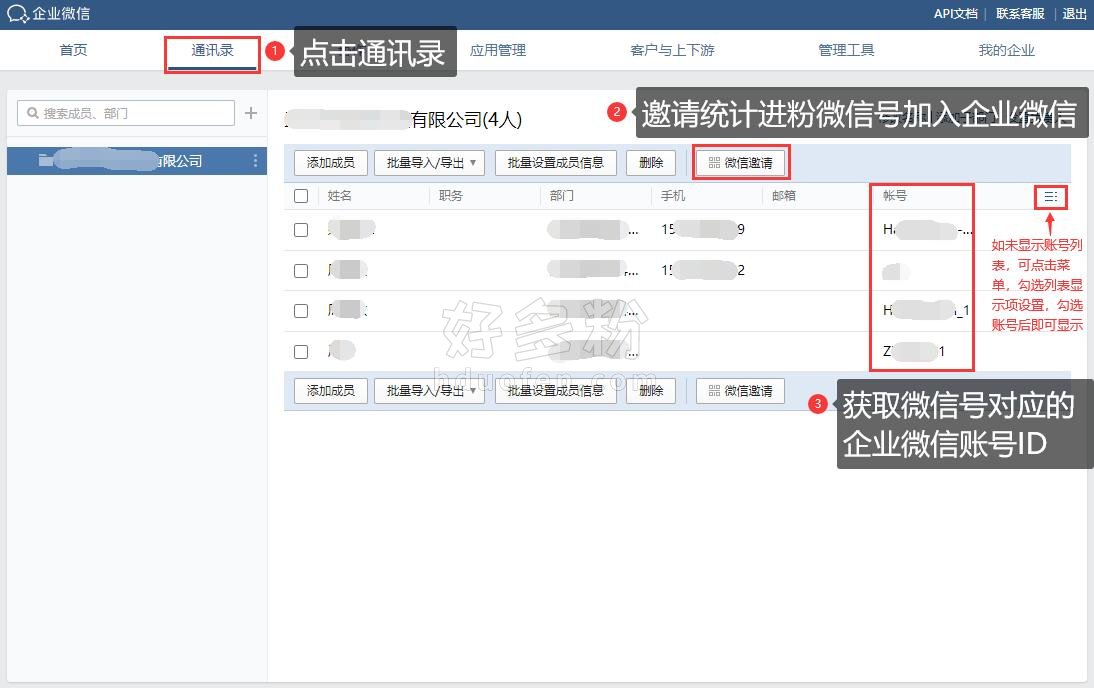Click the 姓名 column header
Image resolution: width=1094 pixels, height=688 pixels.
click(x=340, y=196)
